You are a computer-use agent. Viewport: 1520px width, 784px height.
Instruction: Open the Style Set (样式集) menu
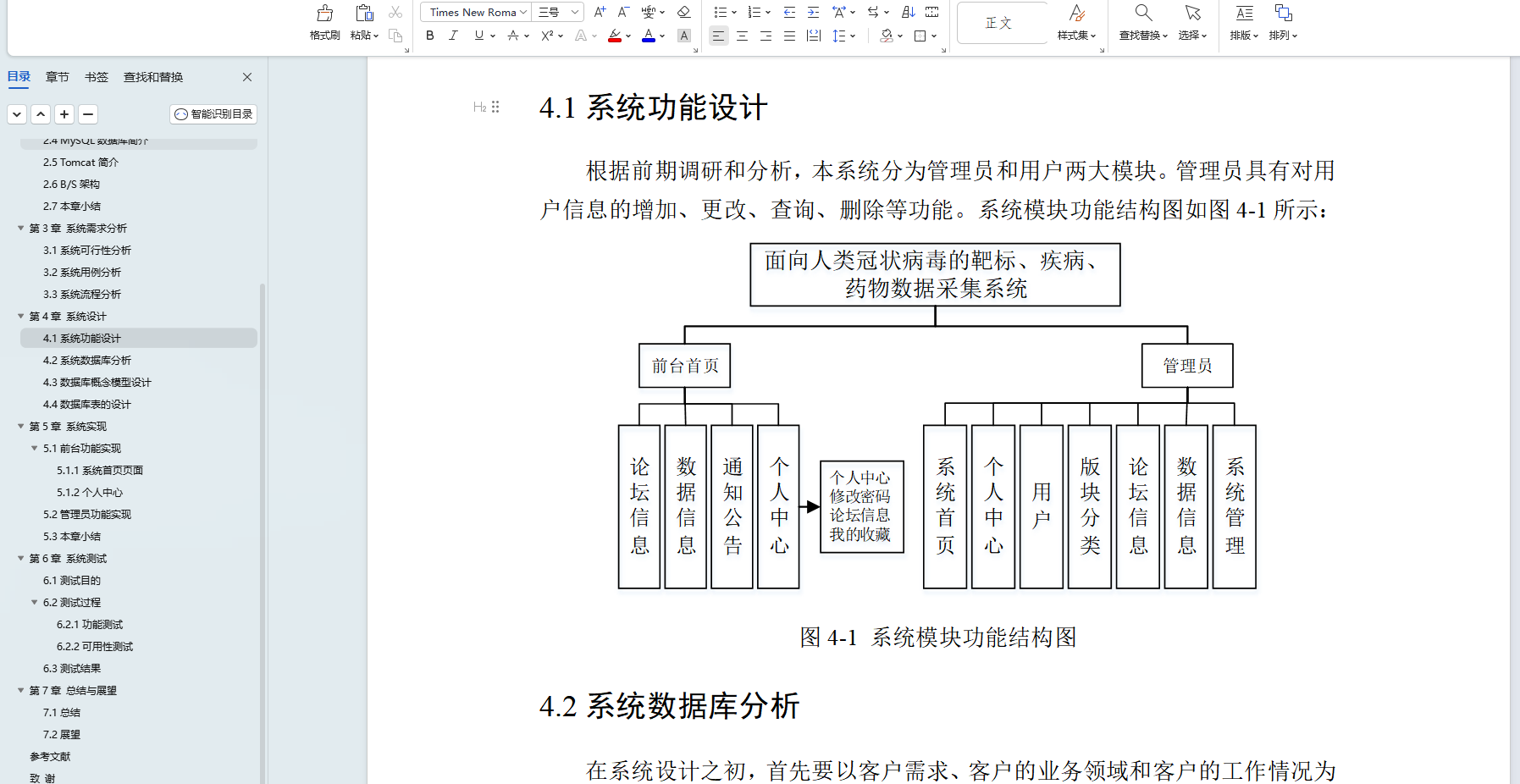point(1076,23)
